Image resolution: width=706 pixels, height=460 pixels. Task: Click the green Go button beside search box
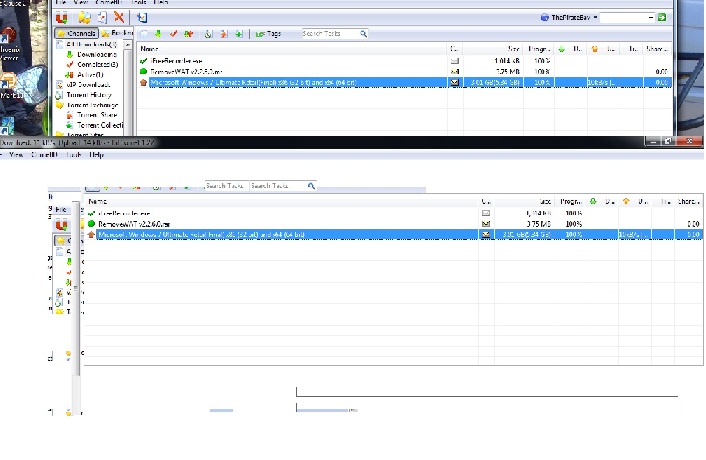coord(662,17)
